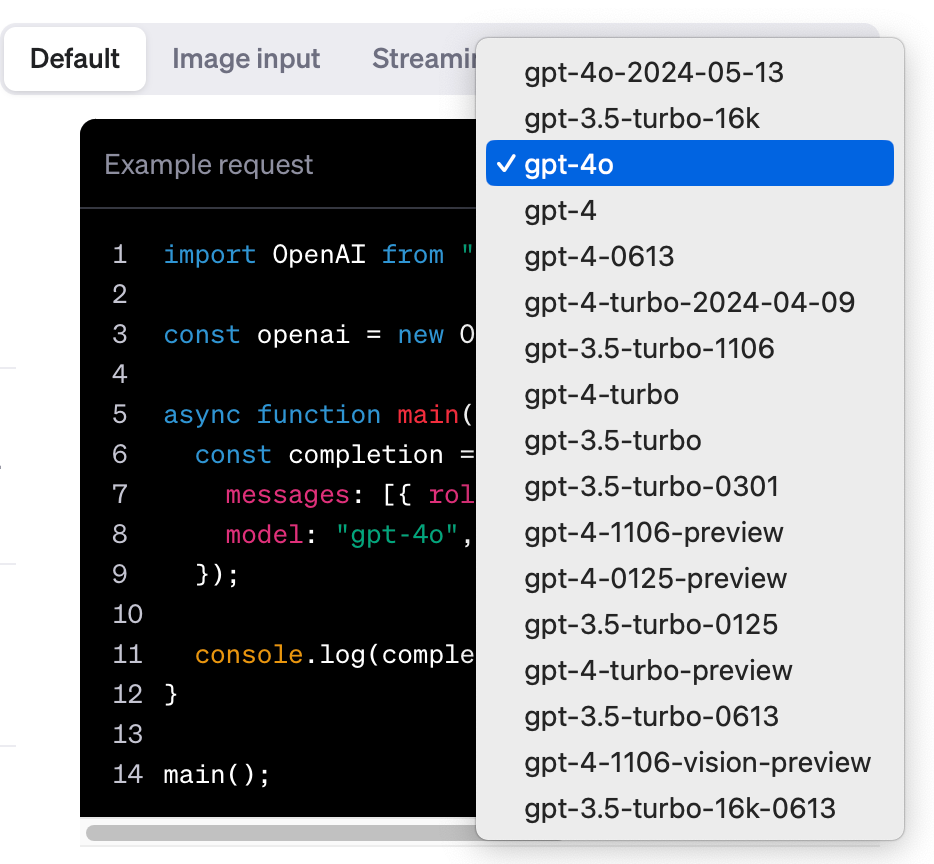The height and width of the screenshot is (864, 934).
Task: Select the gpt-4-turbo option
Action: pos(600,394)
